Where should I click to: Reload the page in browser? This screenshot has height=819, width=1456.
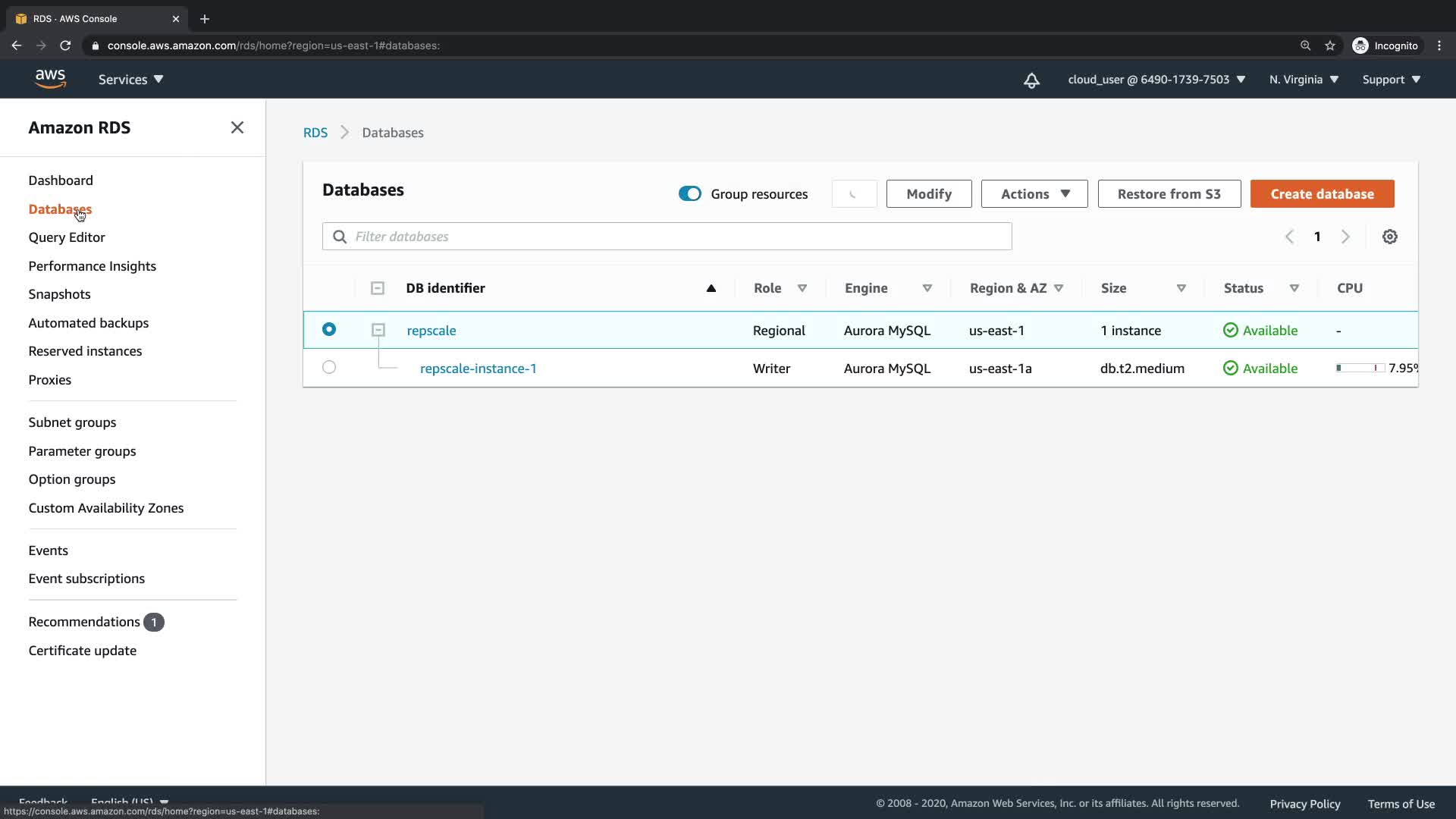point(65,45)
